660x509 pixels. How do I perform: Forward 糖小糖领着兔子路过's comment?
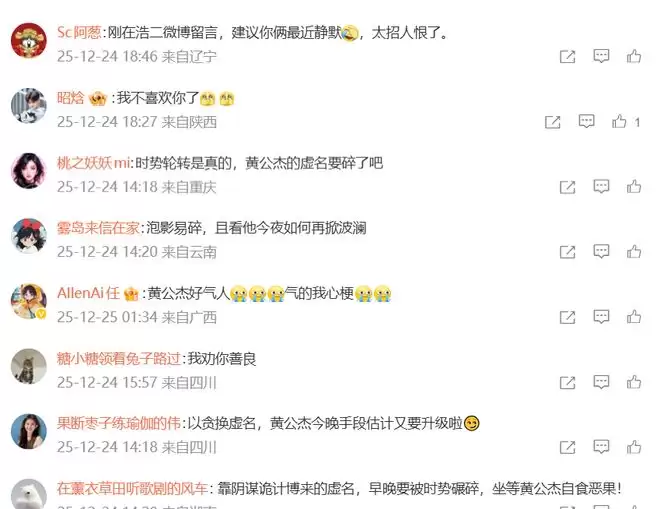[567, 382]
